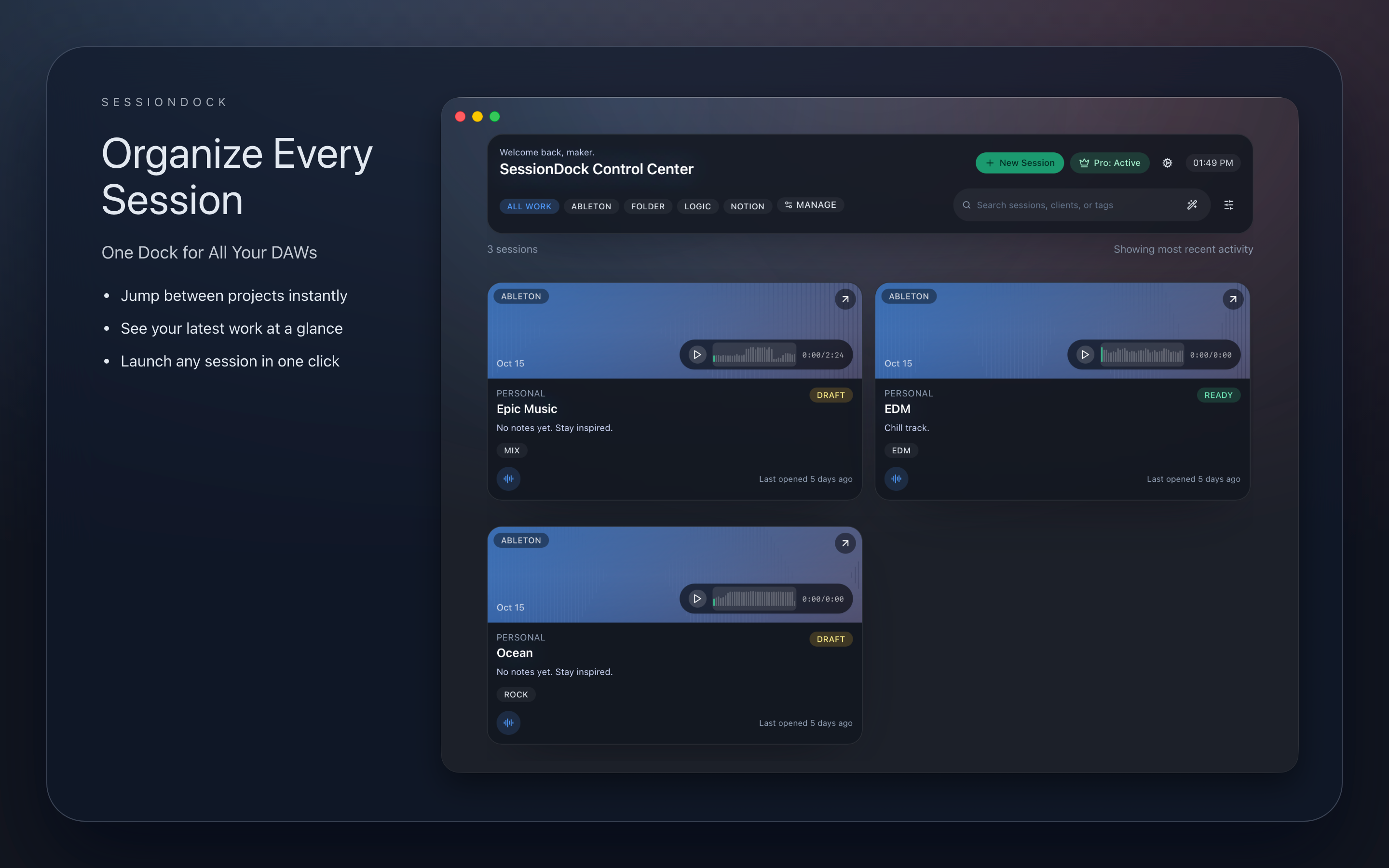
Task: Click the waveform icon on the Epic Music card
Action: pos(508,478)
